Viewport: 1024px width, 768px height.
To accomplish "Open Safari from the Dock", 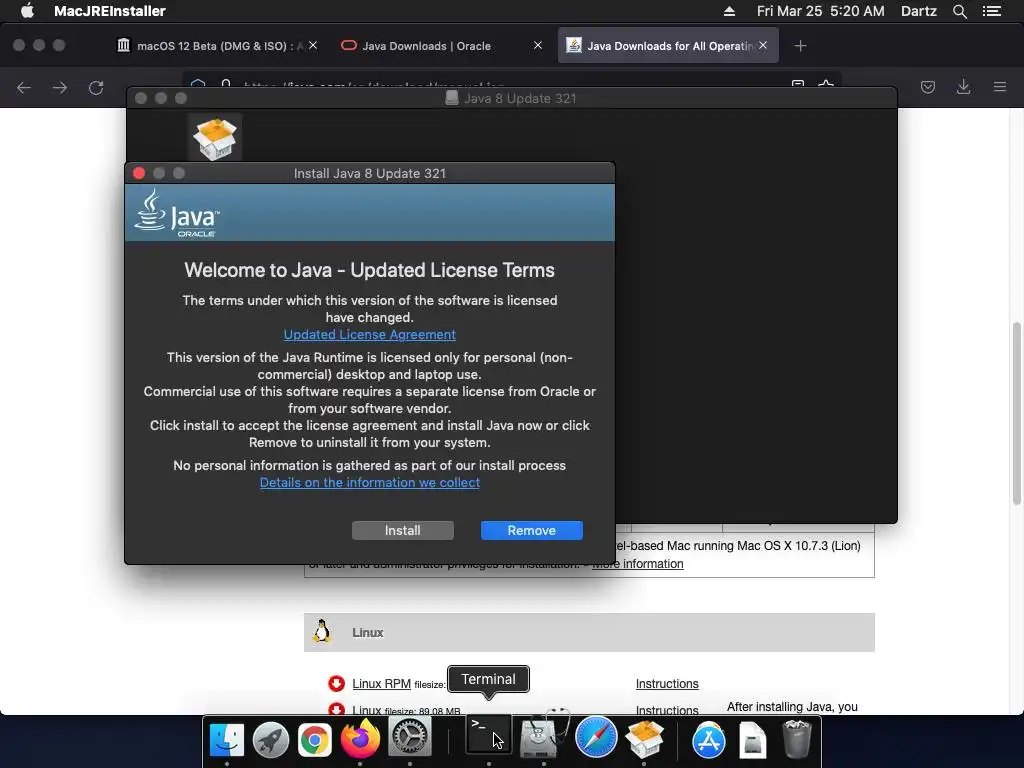I will coord(596,737).
